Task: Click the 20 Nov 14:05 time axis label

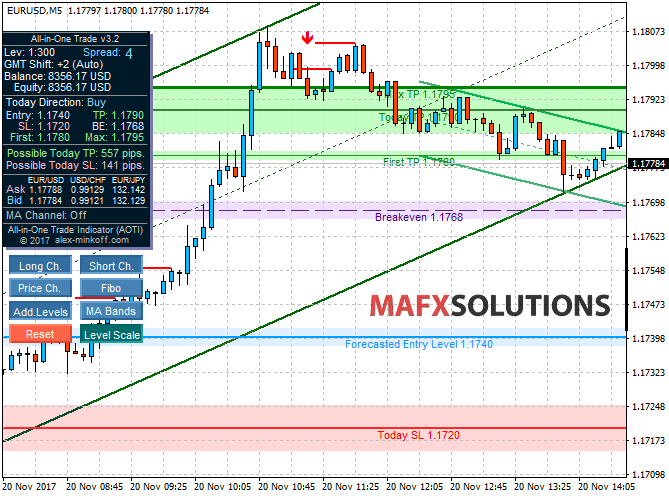Action: [607, 486]
